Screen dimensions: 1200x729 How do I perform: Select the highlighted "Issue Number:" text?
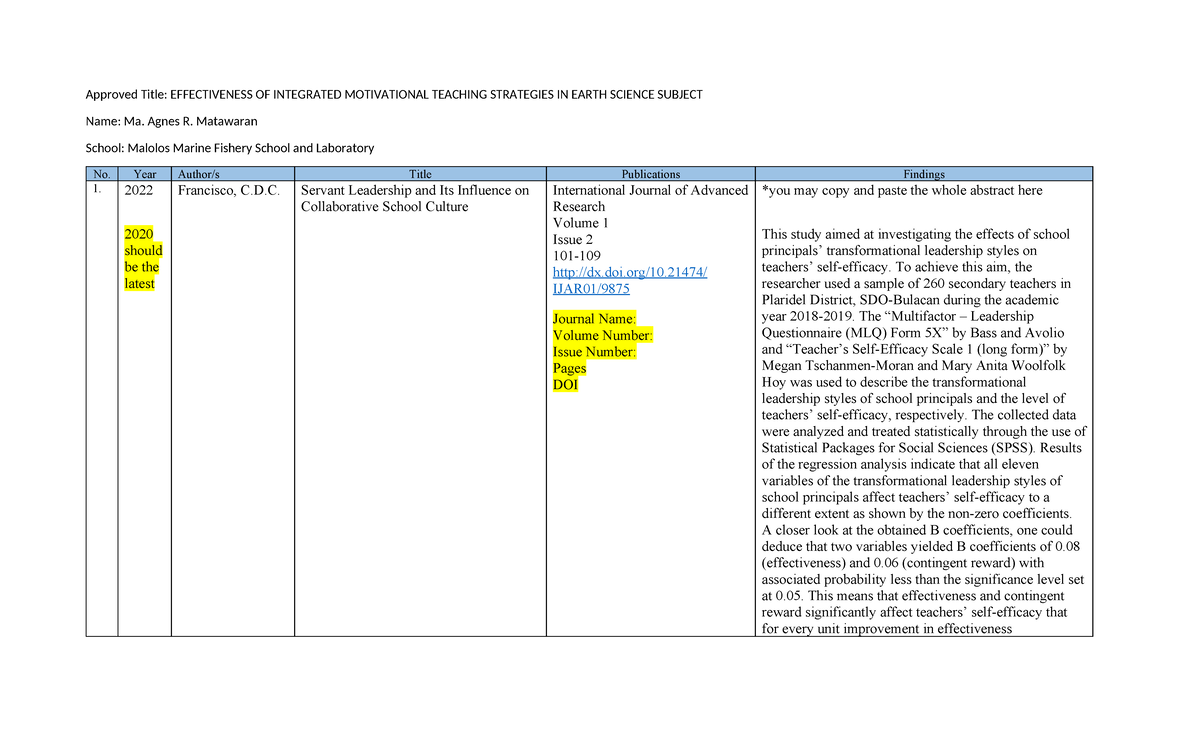pyautogui.click(x=596, y=351)
